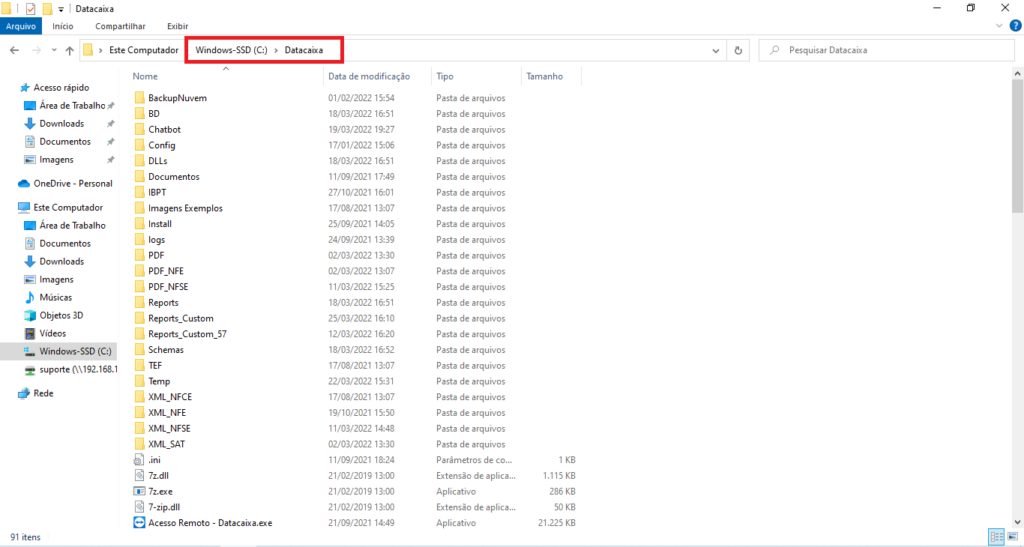The image size is (1024, 547).
Task: Select Rede in navigation pane
Action: [43, 393]
